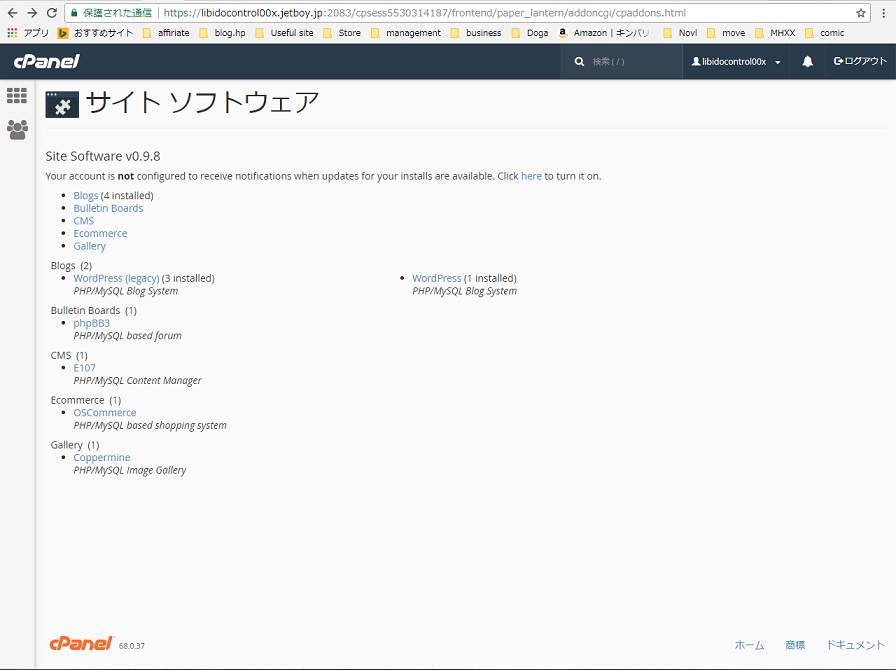Viewport: 896px width, 670px height.
Task: Expand the libidocontrol00x user dropdown
Action: pyautogui.click(x=736, y=61)
